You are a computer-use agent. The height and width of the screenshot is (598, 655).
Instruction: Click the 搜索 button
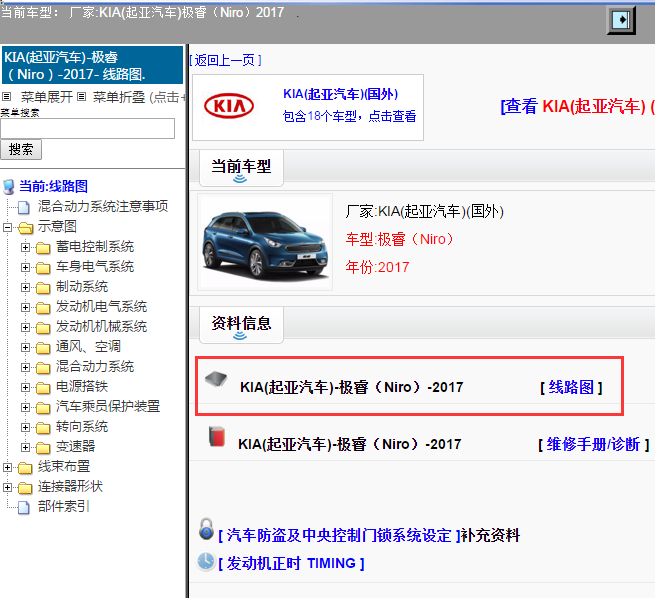pyautogui.click(x=21, y=150)
